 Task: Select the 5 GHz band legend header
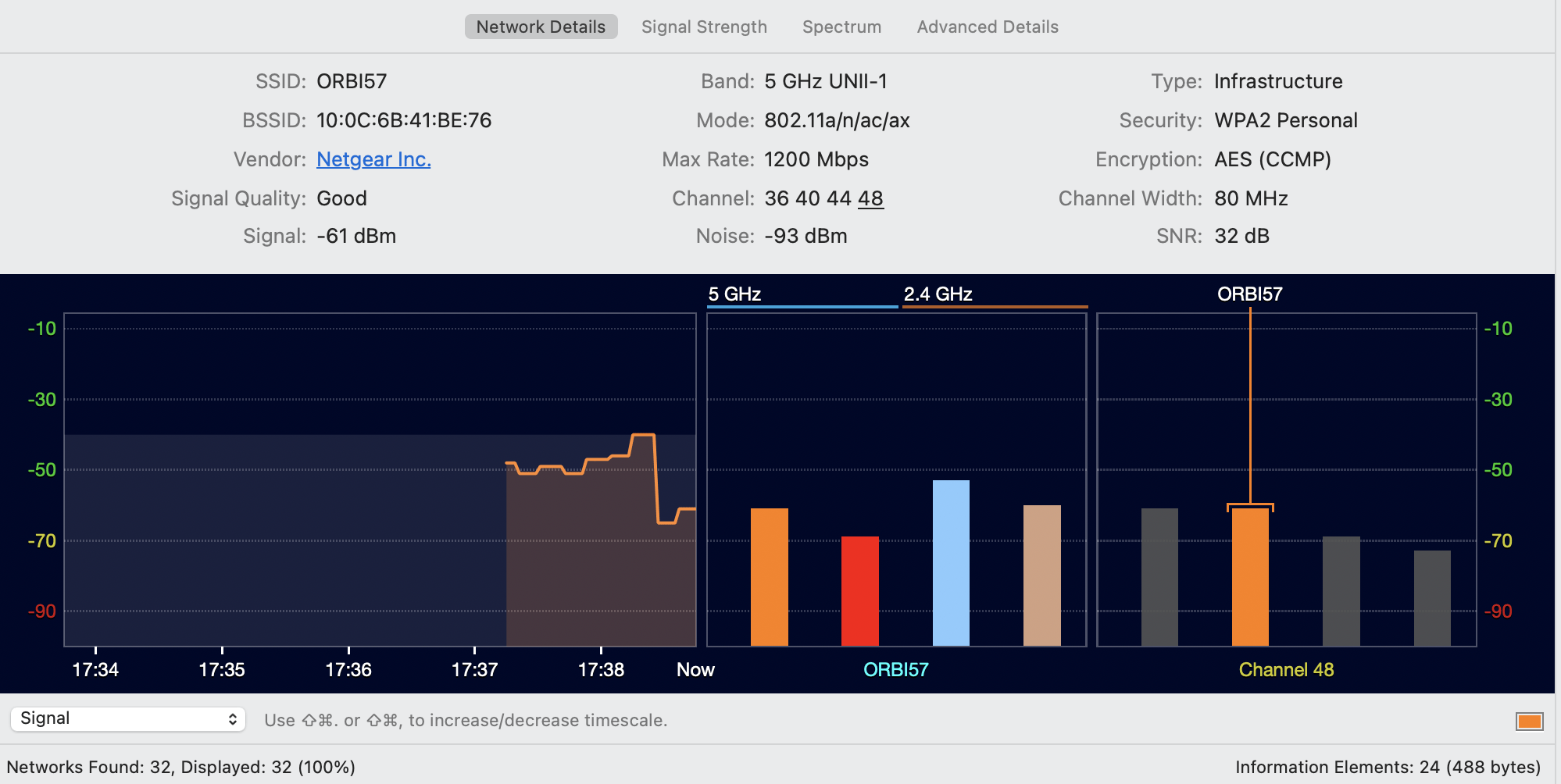tap(734, 294)
